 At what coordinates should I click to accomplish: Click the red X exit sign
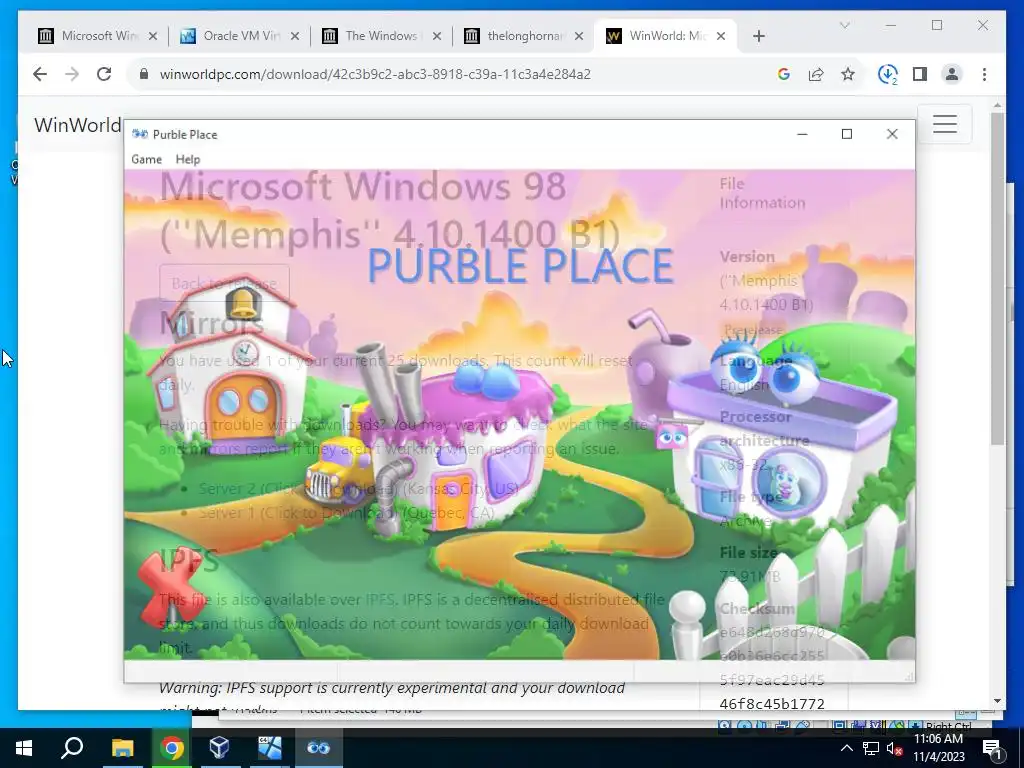pos(171,586)
